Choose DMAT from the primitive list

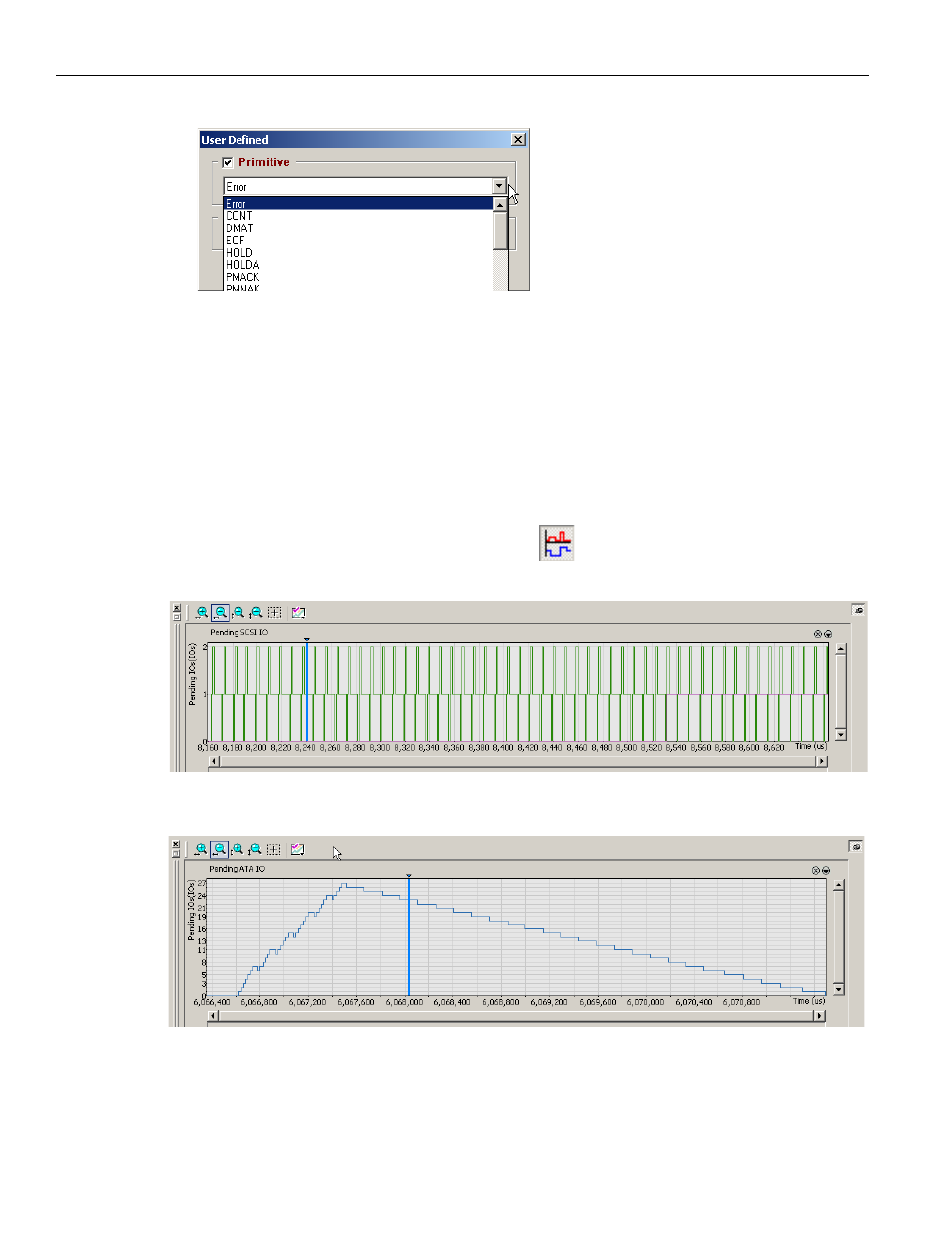239,228
